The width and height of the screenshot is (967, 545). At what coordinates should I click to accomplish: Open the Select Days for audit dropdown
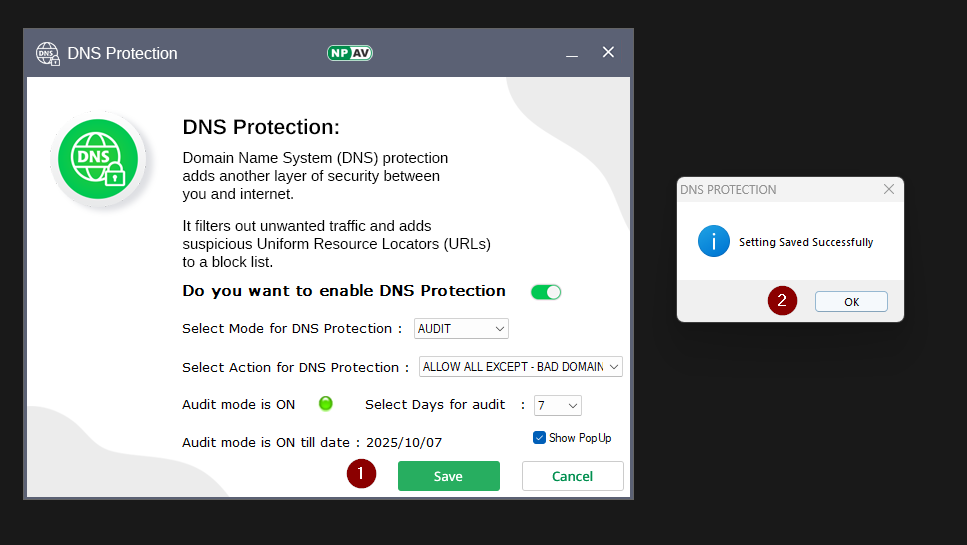pyautogui.click(x=558, y=405)
